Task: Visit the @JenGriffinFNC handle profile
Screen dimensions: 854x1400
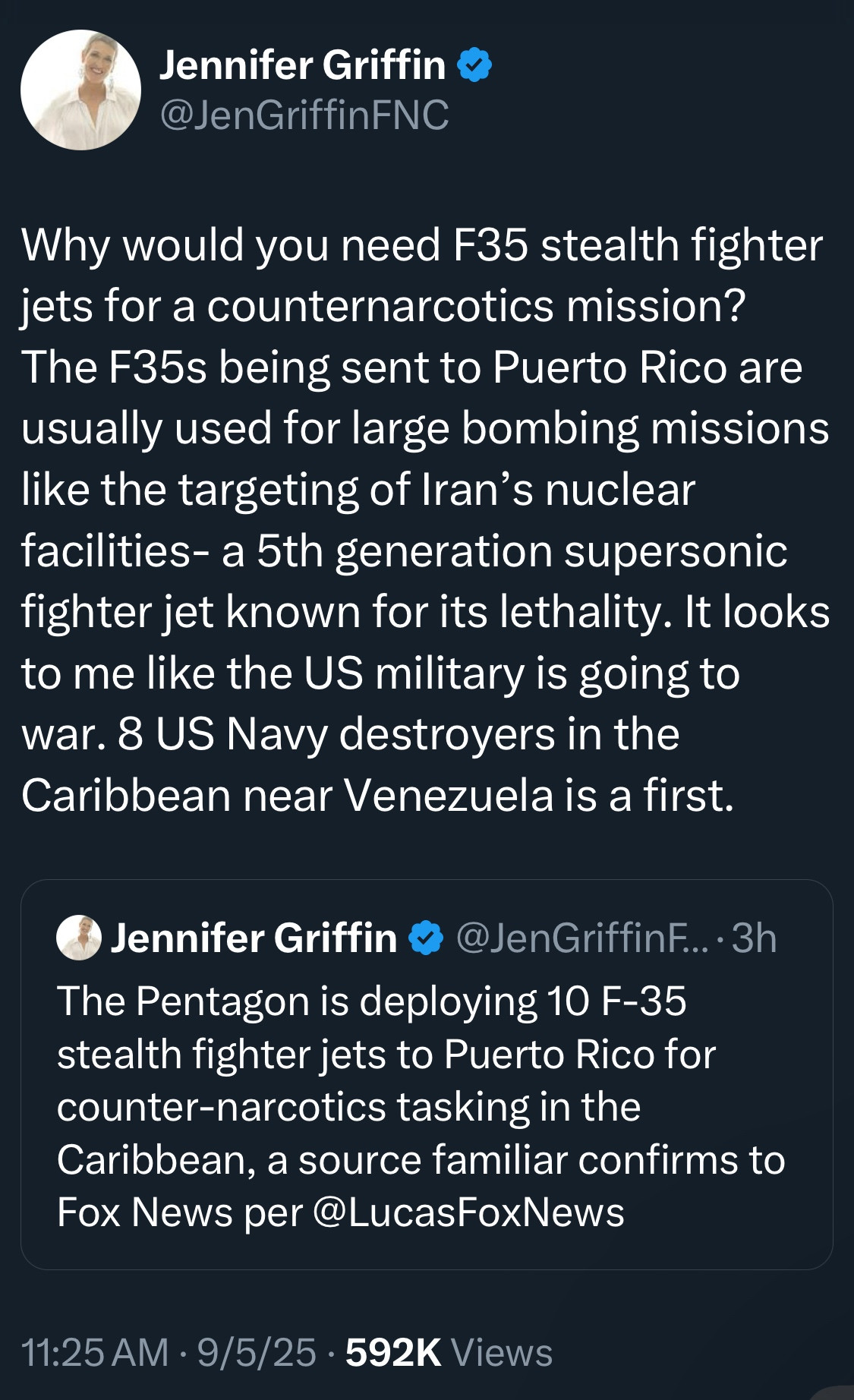Action: (x=304, y=115)
